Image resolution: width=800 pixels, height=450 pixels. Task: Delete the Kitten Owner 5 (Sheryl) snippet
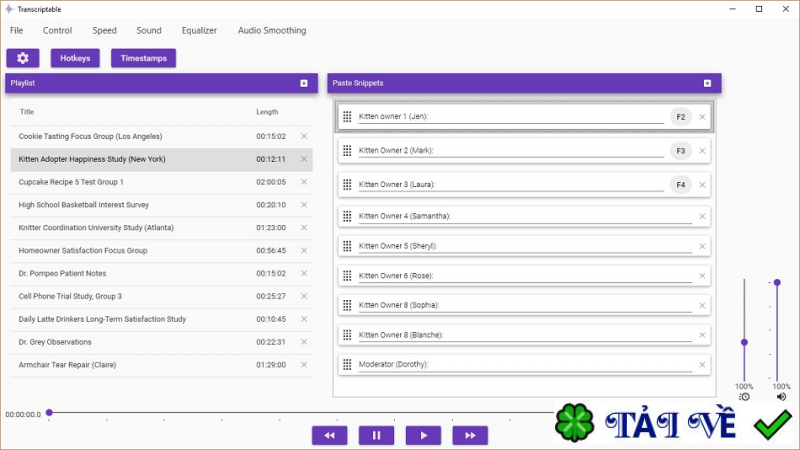tap(702, 246)
